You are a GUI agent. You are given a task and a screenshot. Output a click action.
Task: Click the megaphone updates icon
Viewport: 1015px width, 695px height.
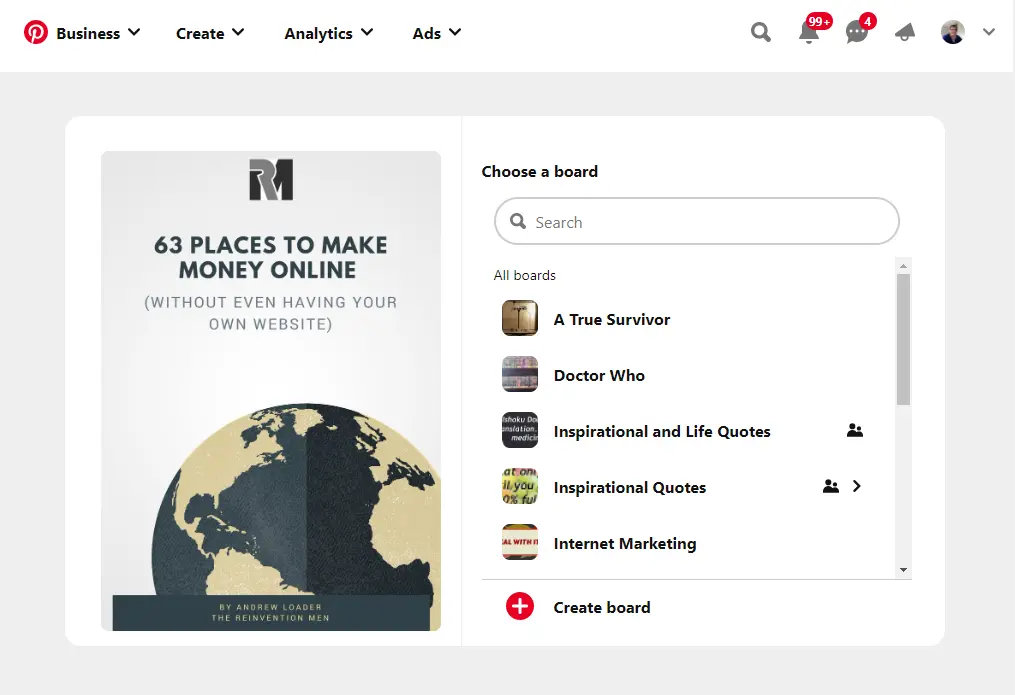coord(905,33)
